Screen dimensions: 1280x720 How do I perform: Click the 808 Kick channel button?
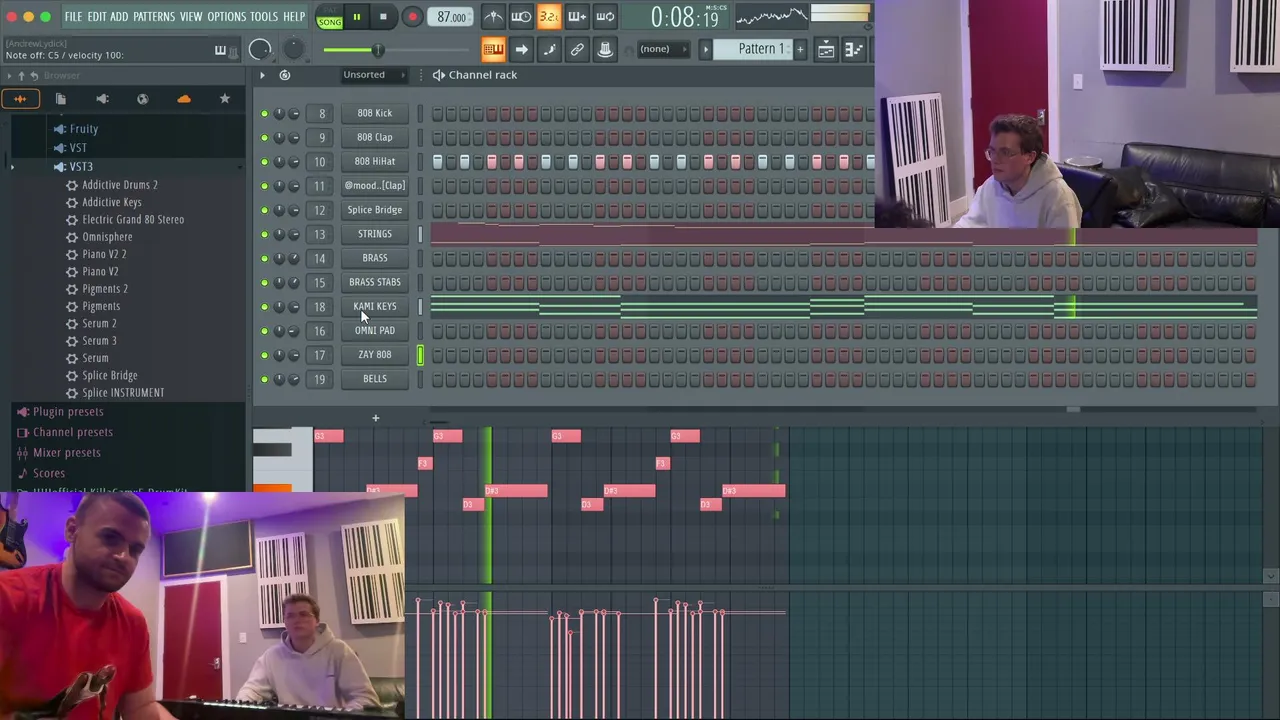click(x=375, y=114)
